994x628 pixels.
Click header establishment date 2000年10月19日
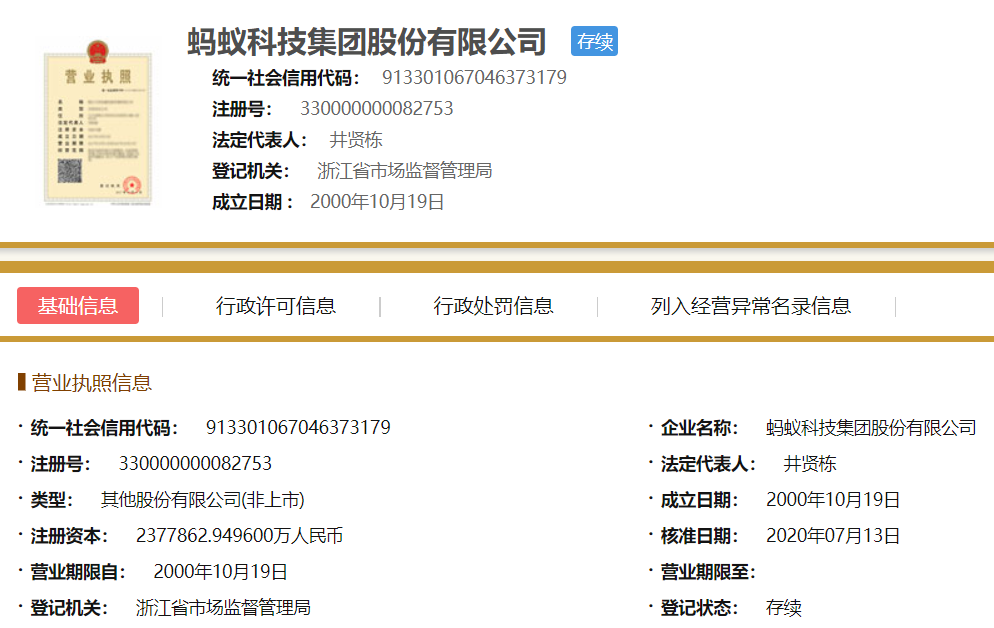[377, 202]
